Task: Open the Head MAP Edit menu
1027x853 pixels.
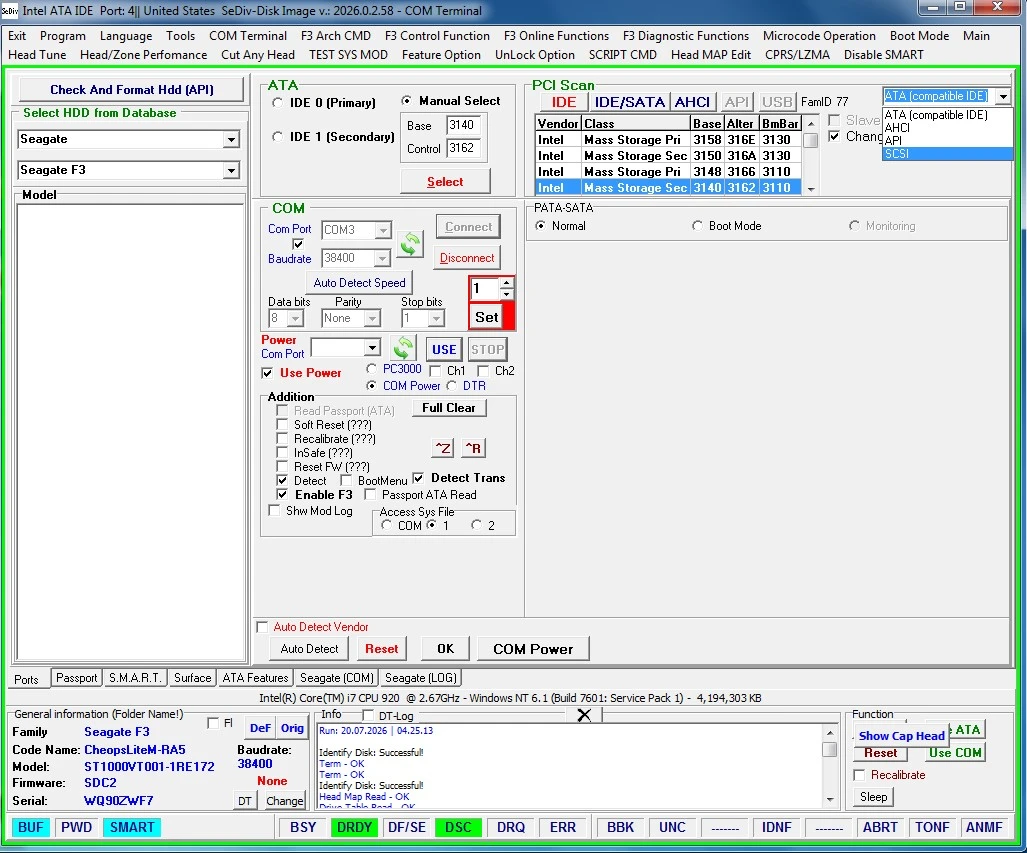Action: [x=711, y=55]
